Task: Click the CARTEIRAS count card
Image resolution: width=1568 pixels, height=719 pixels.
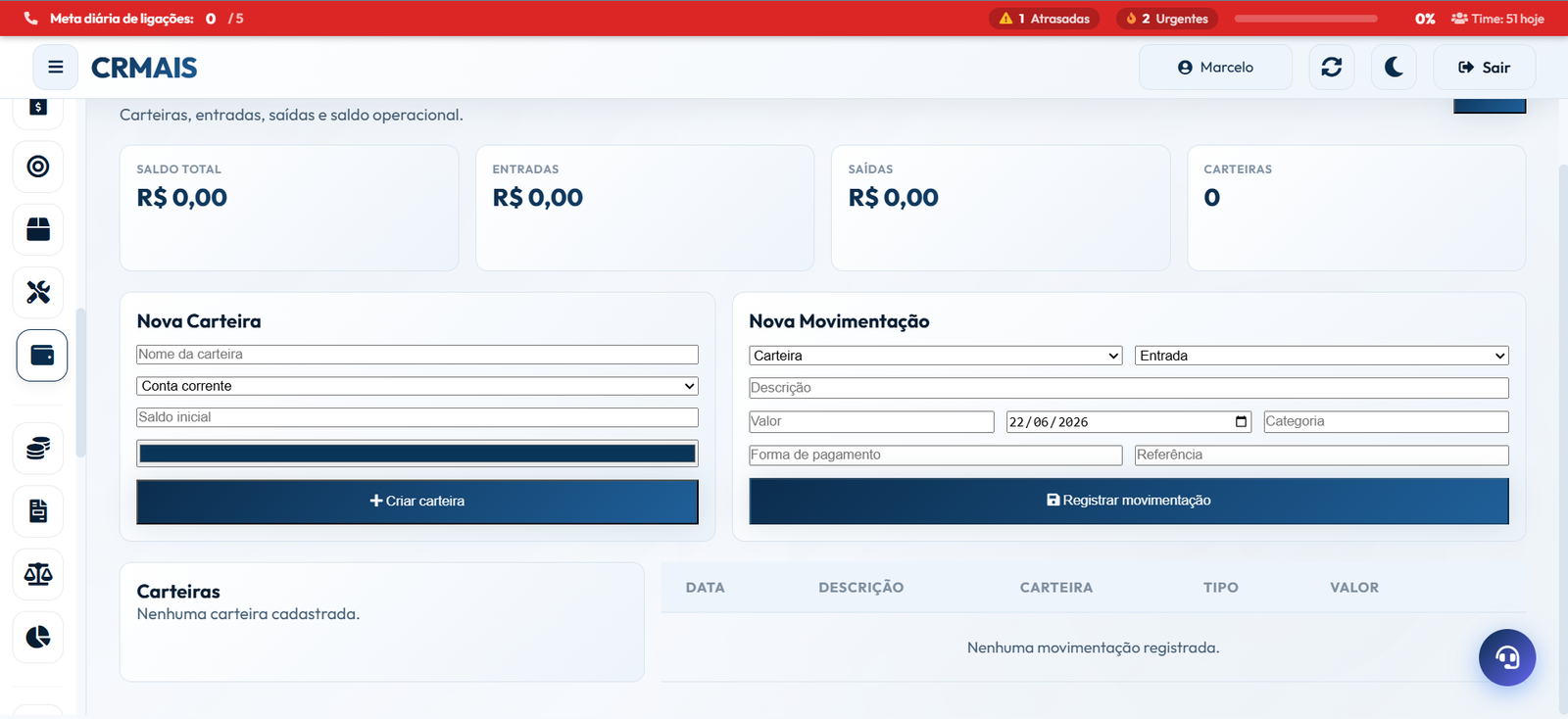Action: pos(1356,208)
